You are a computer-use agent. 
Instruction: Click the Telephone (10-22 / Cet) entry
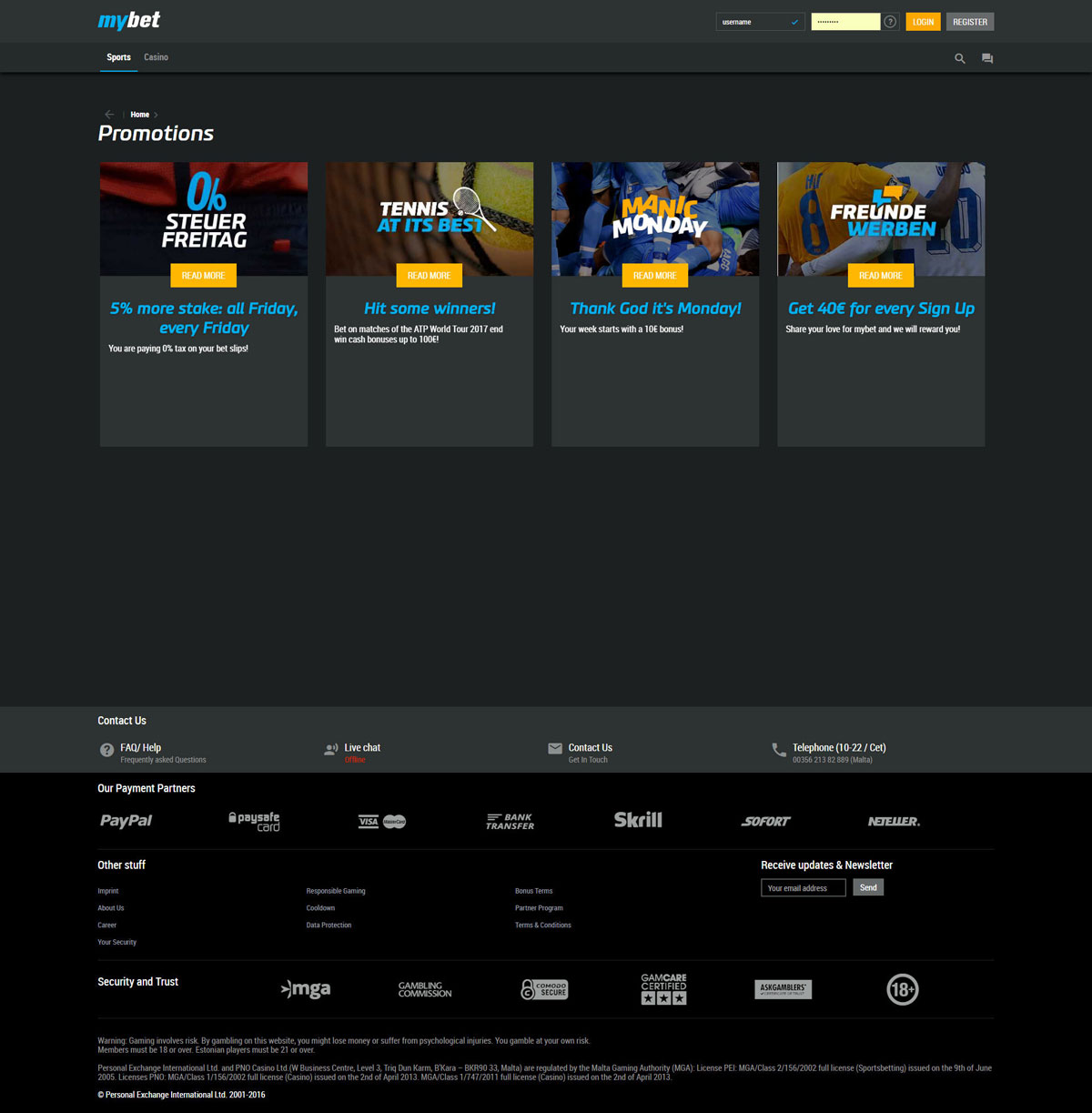click(x=839, y=748)
